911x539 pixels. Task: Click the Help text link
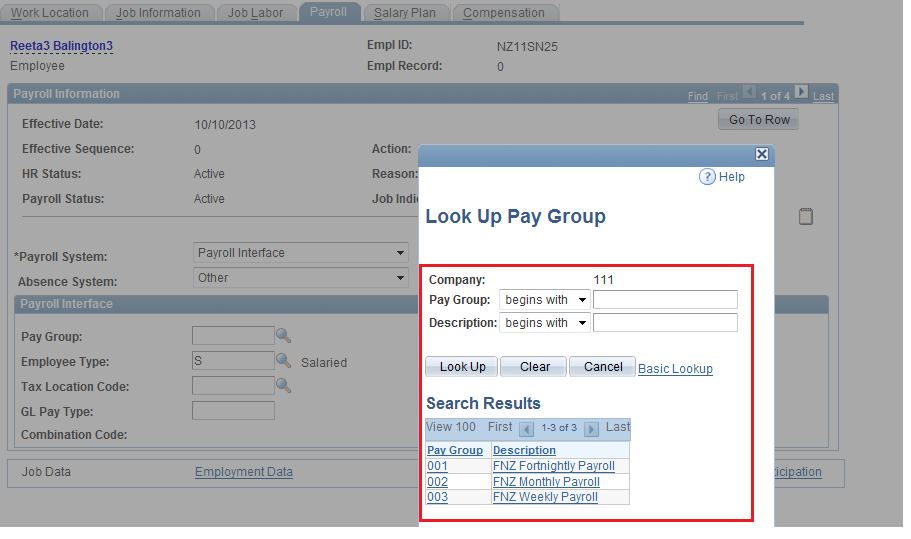pos(731,177)
